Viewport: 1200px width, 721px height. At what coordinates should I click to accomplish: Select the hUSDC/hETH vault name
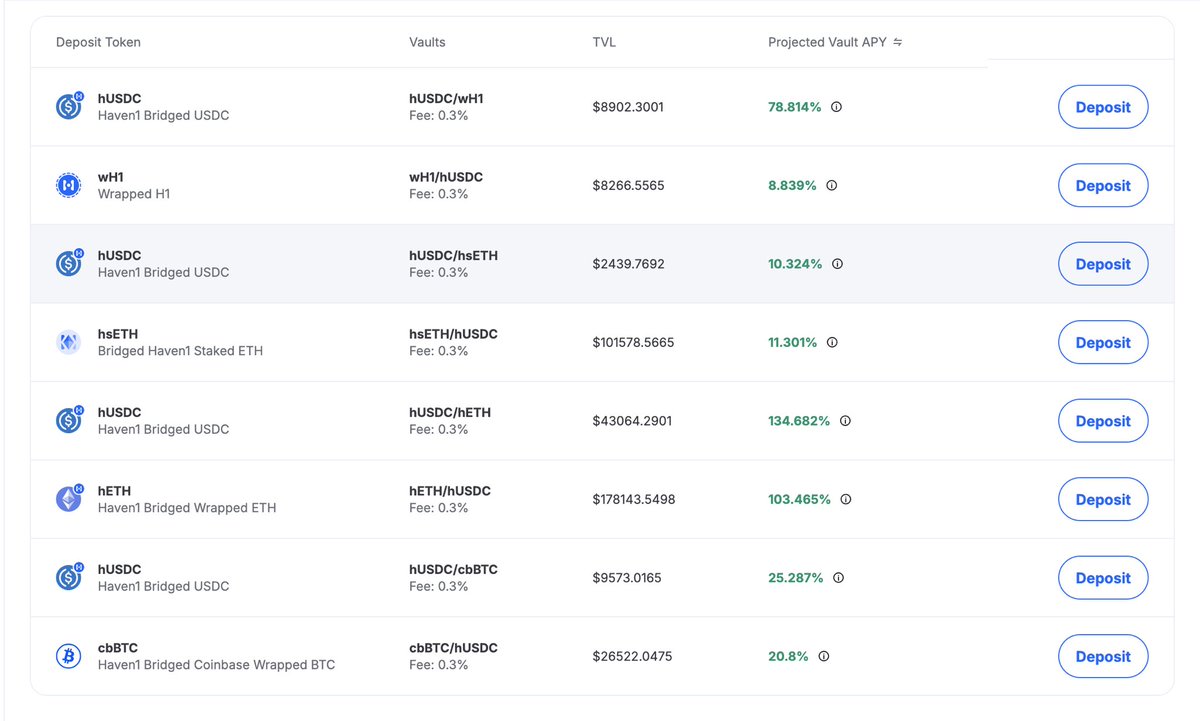(450, 413)
